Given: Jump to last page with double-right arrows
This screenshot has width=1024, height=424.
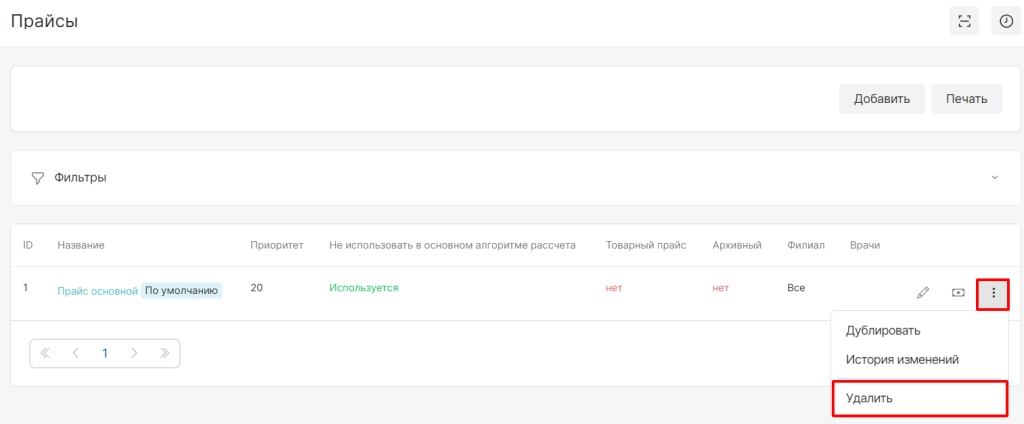Looking at the screenshot, I should 164,353.
